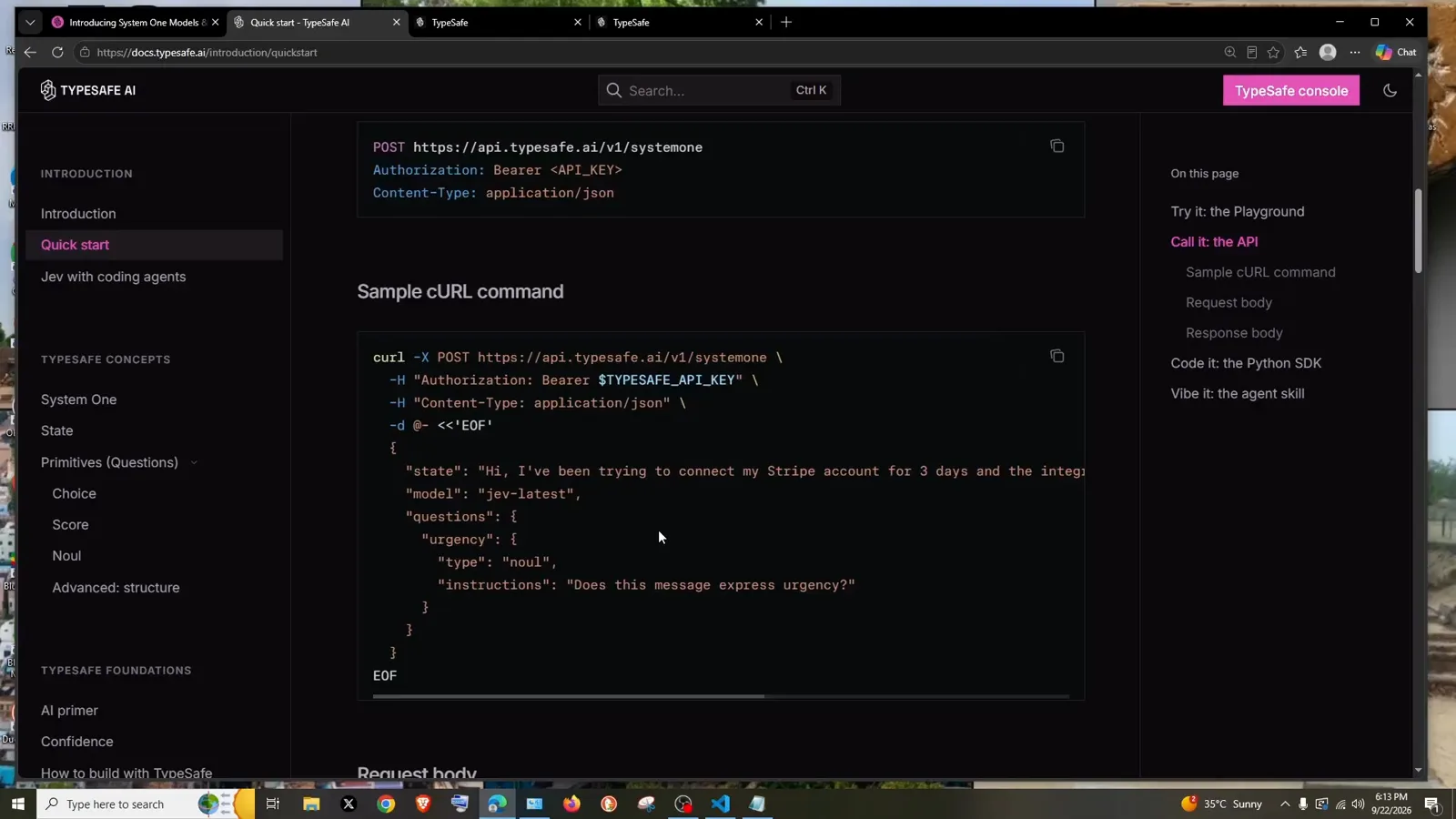
Task: Launch Google Chrome from taskbar
Action: tap(386, 804)
